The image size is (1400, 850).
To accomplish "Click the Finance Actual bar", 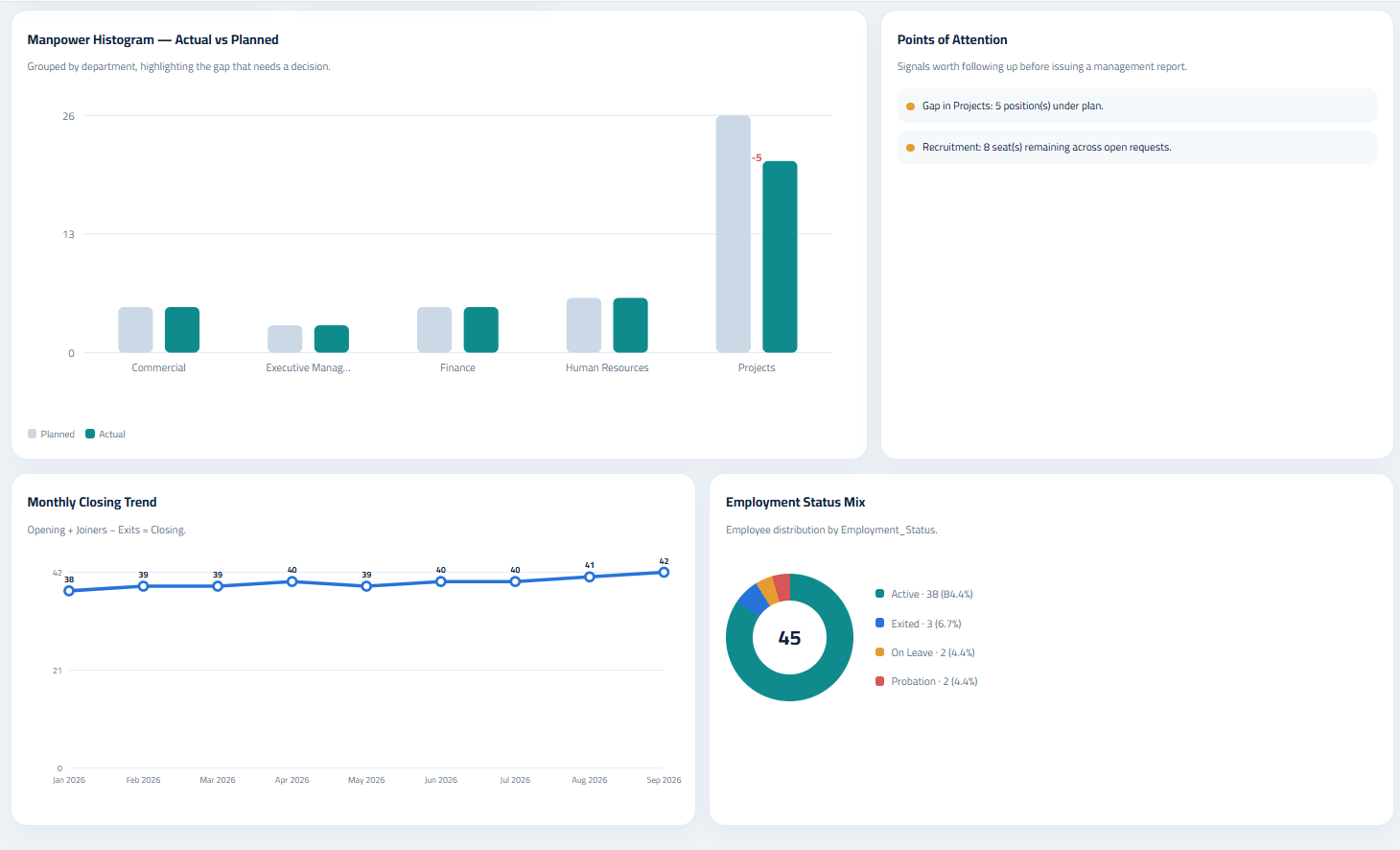I will click(481, 330).
